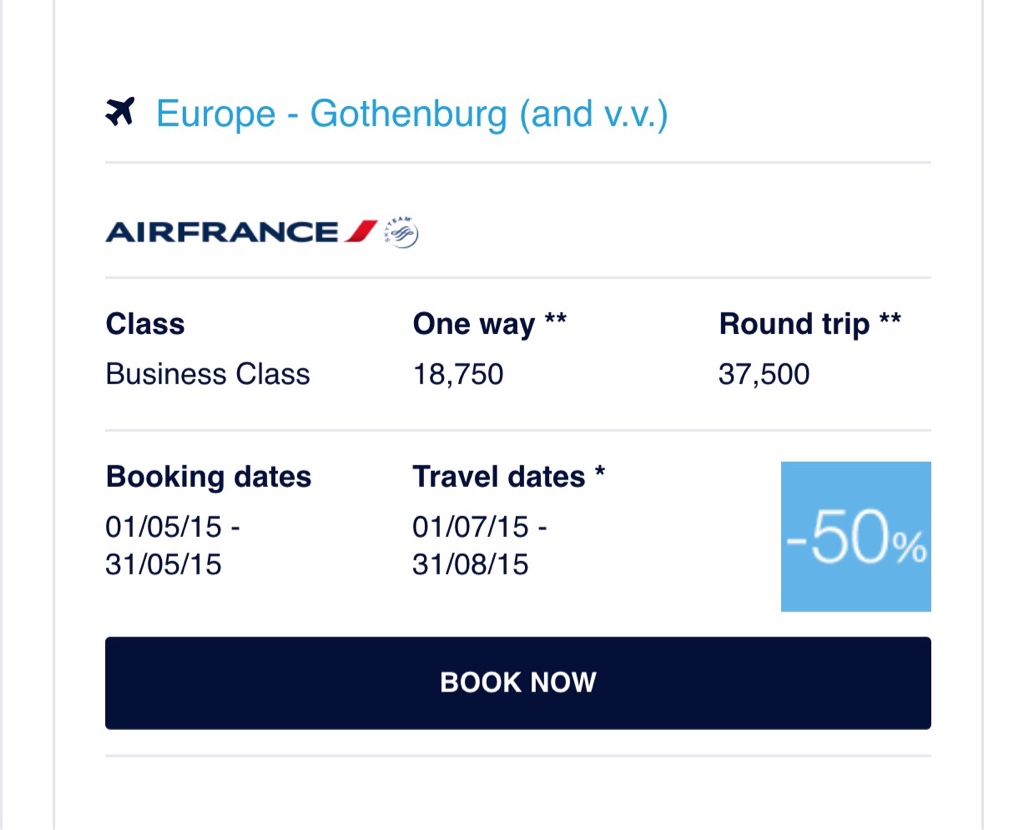Click travel date range 01/07/15 - 31/08/15
The width and height of the screenshot is (1024, 830).
pos(479,545)
